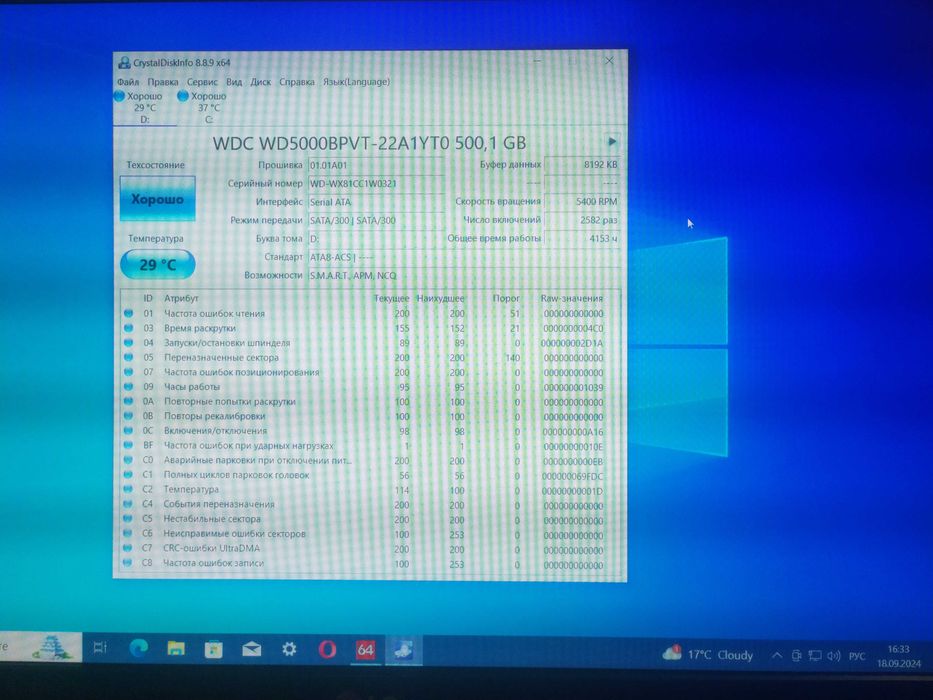This screenshot has width=933, height=700.
Task: Show hidden tray icons chevron
Action: click(777, 655)
